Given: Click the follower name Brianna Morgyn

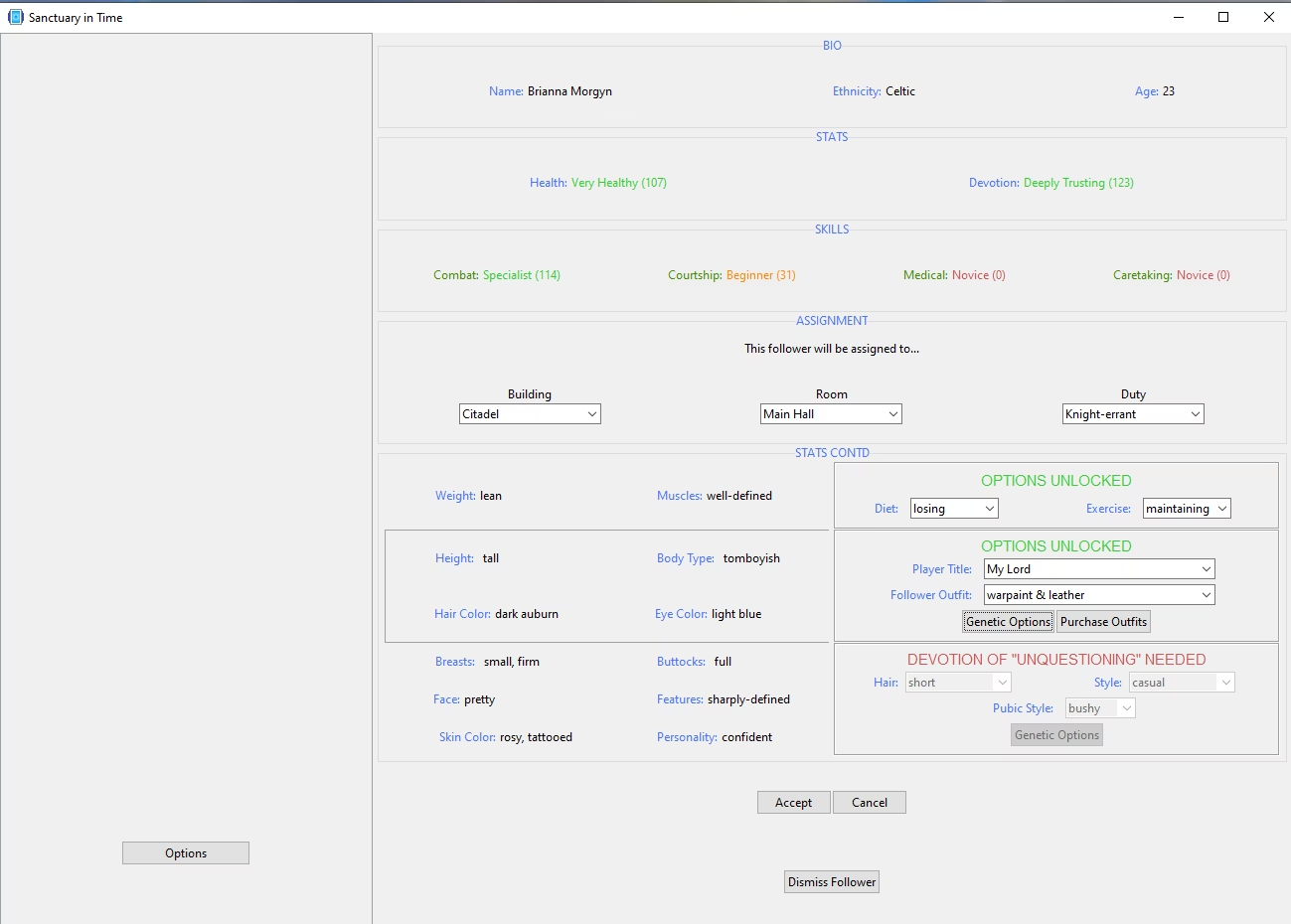Looking at the screenshot, I should [x=569, y=91].
